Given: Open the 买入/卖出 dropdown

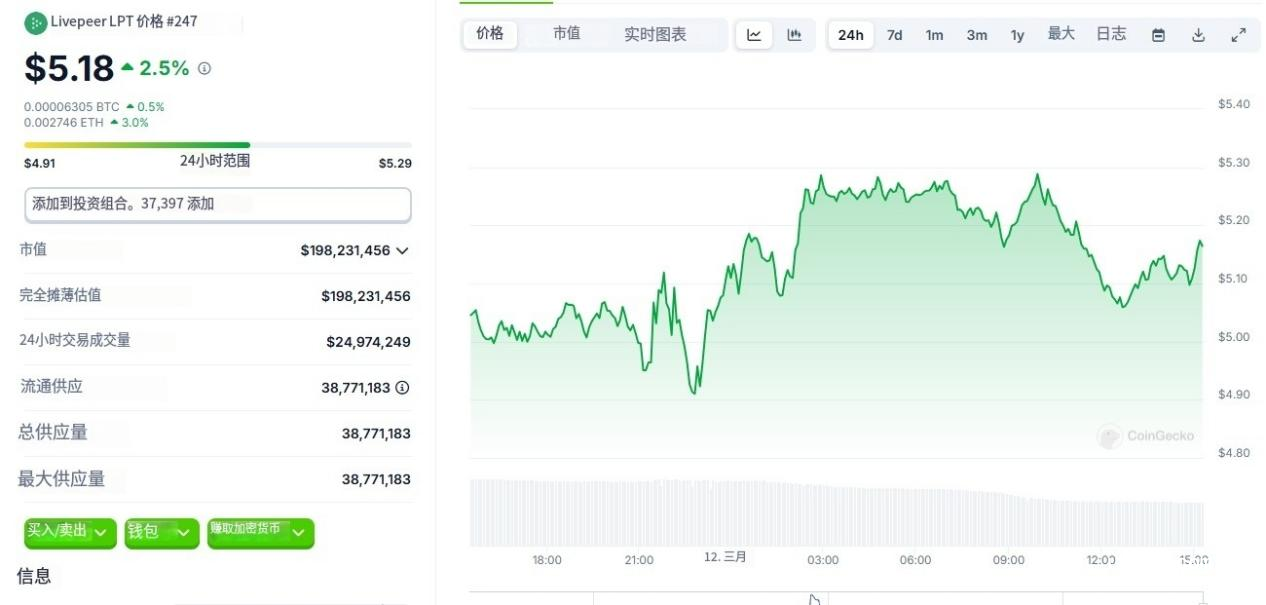Looking at the screenshot, I should pyautogui.click(x=70, y=533).
